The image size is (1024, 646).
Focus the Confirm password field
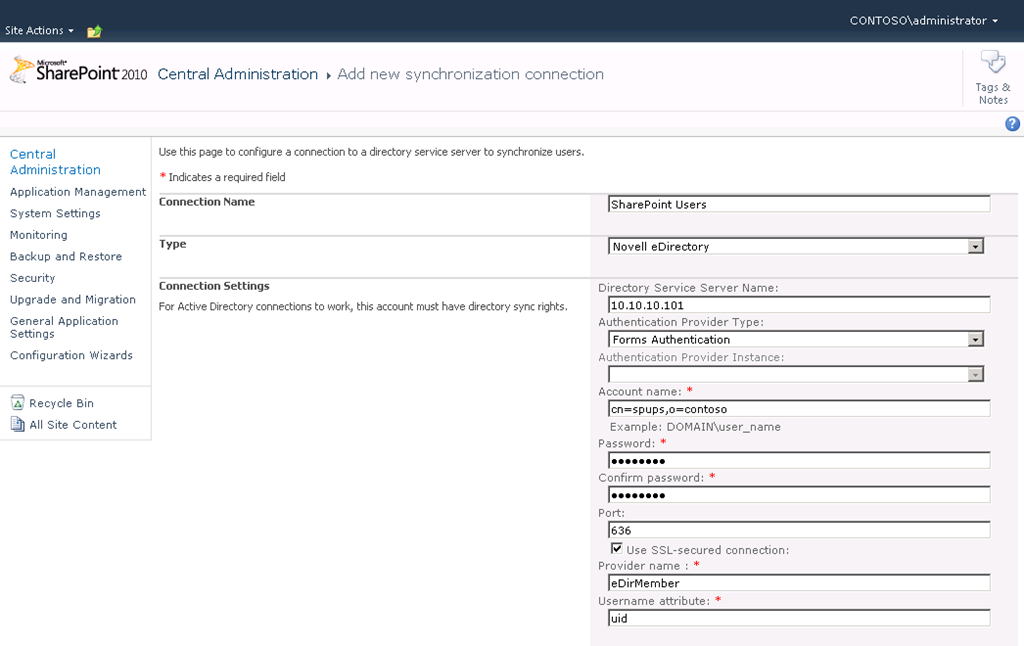799,495
